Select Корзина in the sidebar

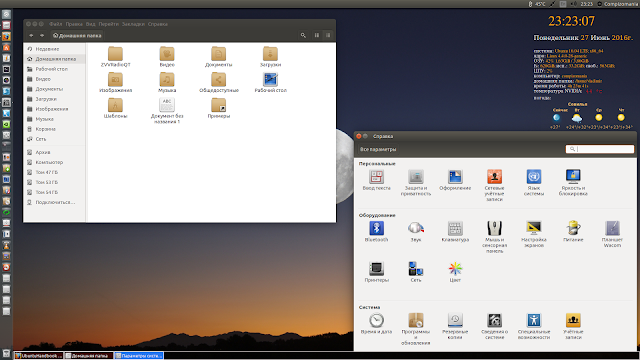(55, 129)
